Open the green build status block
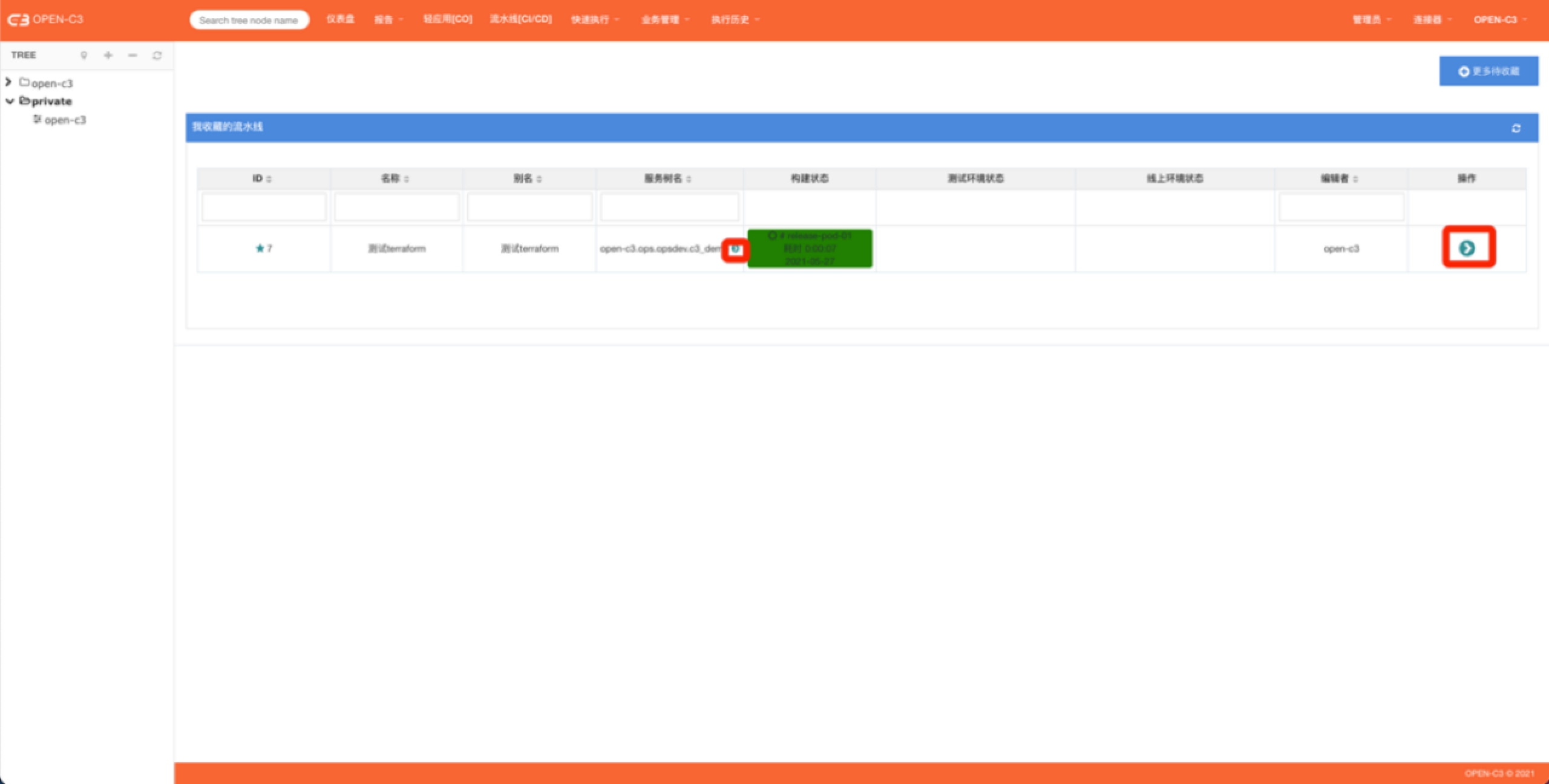Screen dimensions: 1549x784 click(810, 248)
